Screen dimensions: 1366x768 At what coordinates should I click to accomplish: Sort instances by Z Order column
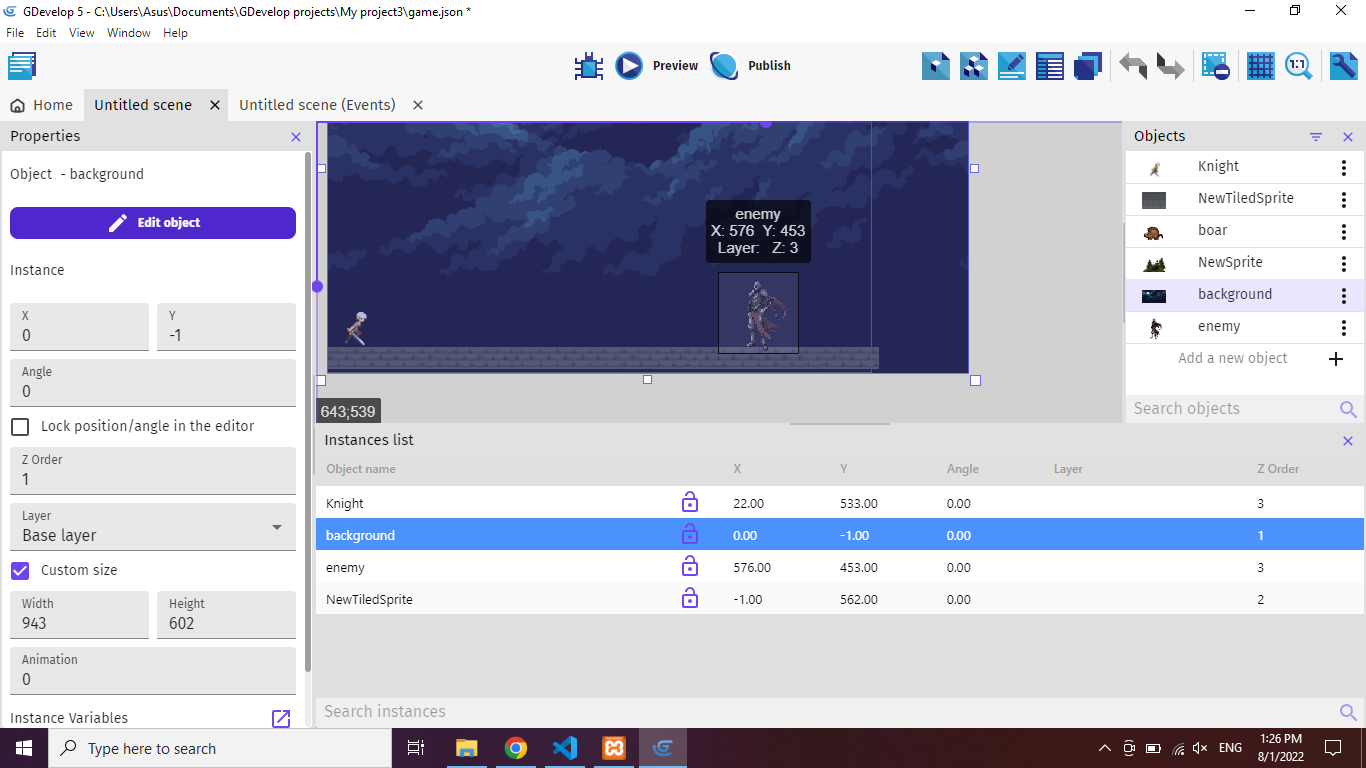1278,469
